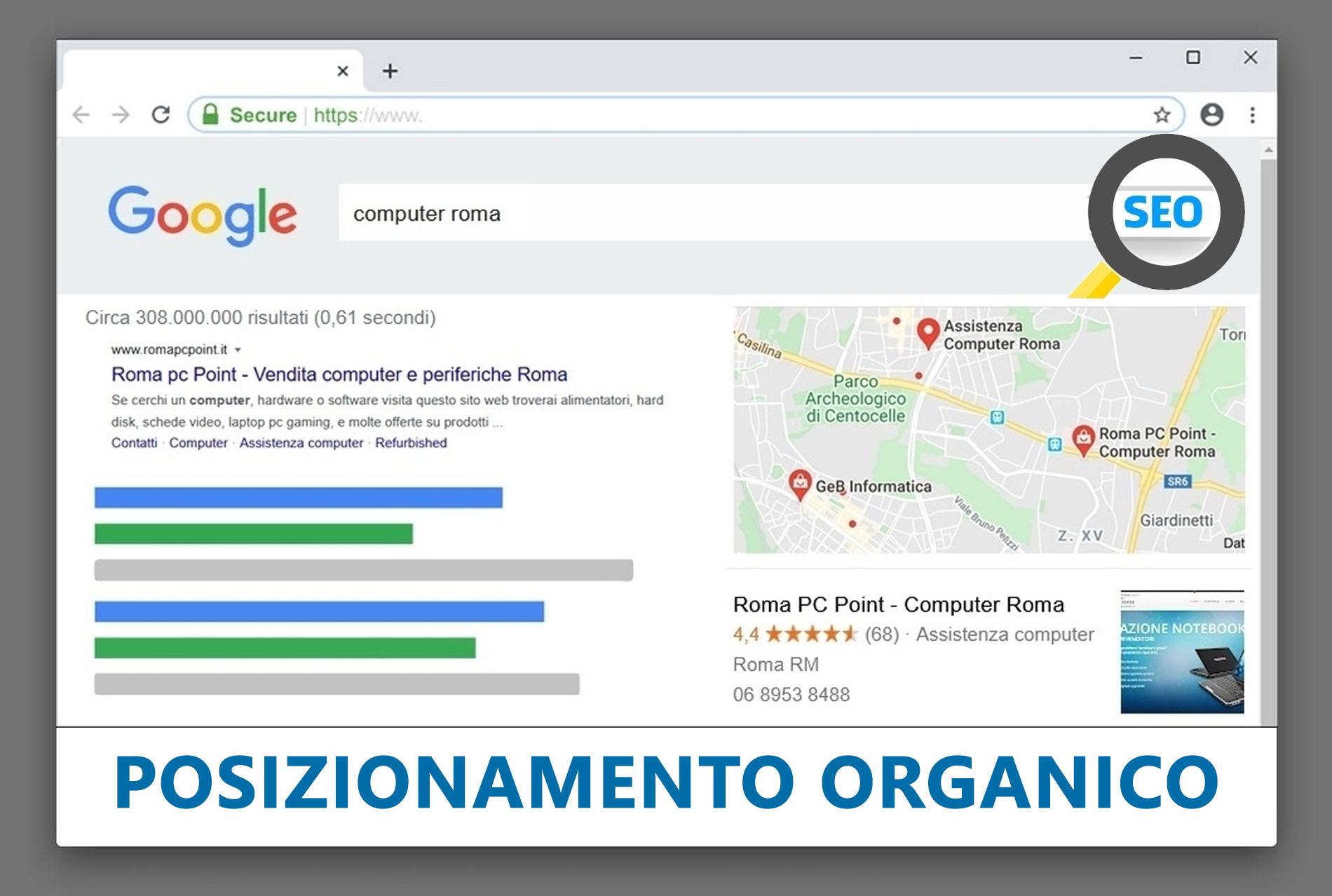Expand the arrow next to www.romapcpoint.it
The width and height of the screenshot is (1332, 896).
(x=238, y=350)
